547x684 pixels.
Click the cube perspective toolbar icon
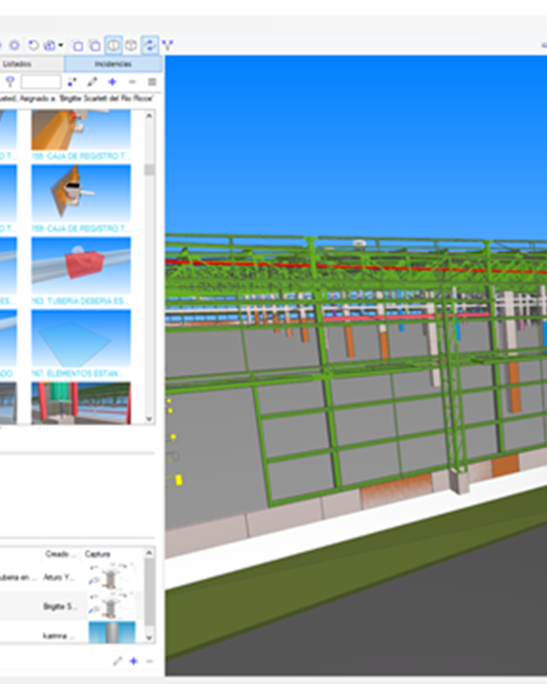coord(131,45)
